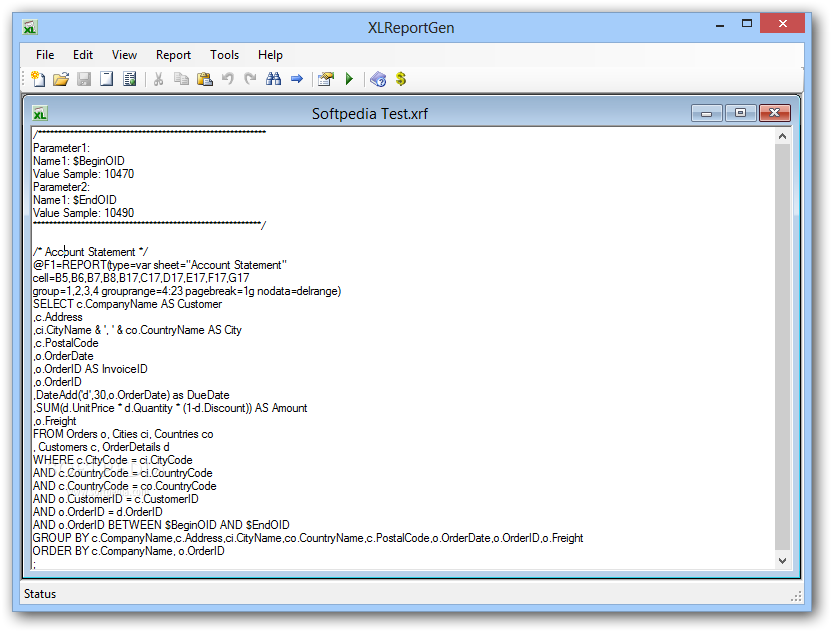The width and height of the screenshot is (832, 632).
Task: Click 'AND o.OrderID = d.OrderID' line
Action: (98, 512)
